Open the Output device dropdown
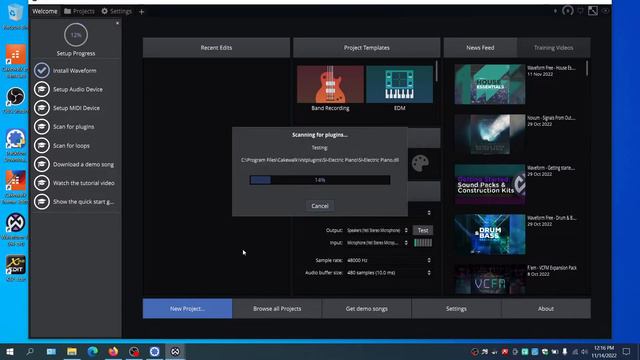Image resolution: width=640 pixels, height=360 pixels. (377, 231)
